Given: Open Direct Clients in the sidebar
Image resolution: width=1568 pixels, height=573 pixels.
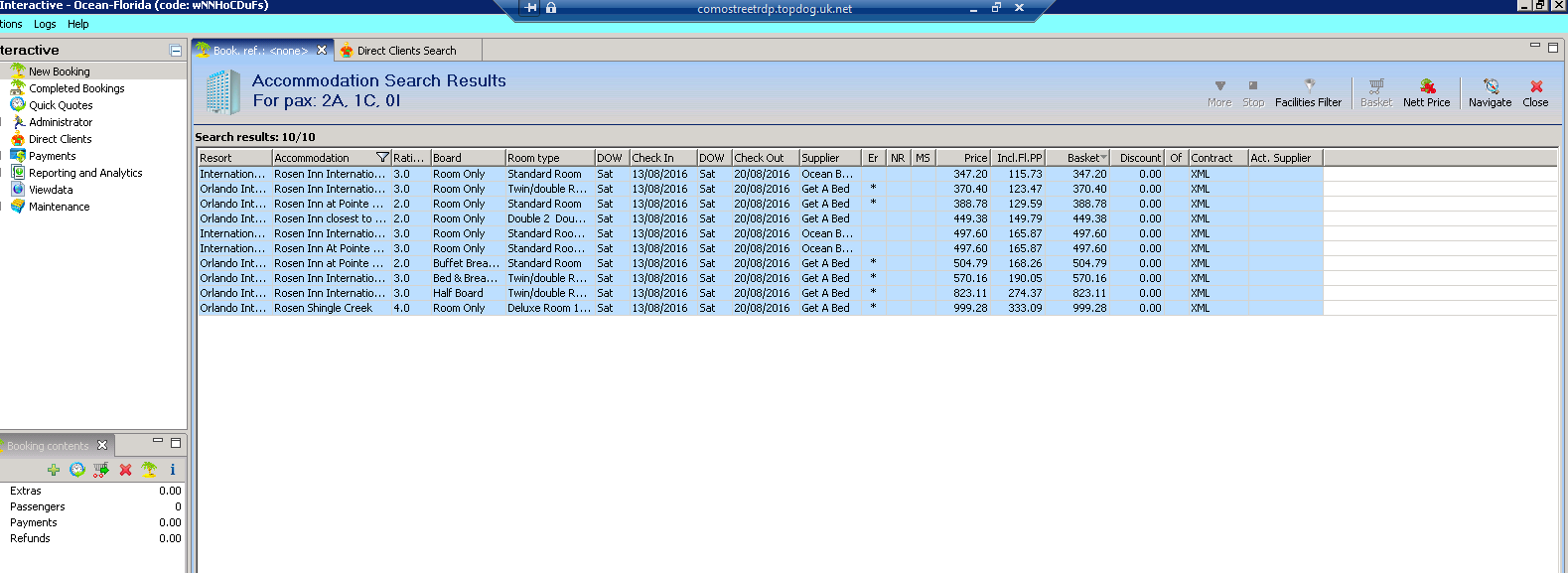Looking at the screenshot, I should (60, 139).
